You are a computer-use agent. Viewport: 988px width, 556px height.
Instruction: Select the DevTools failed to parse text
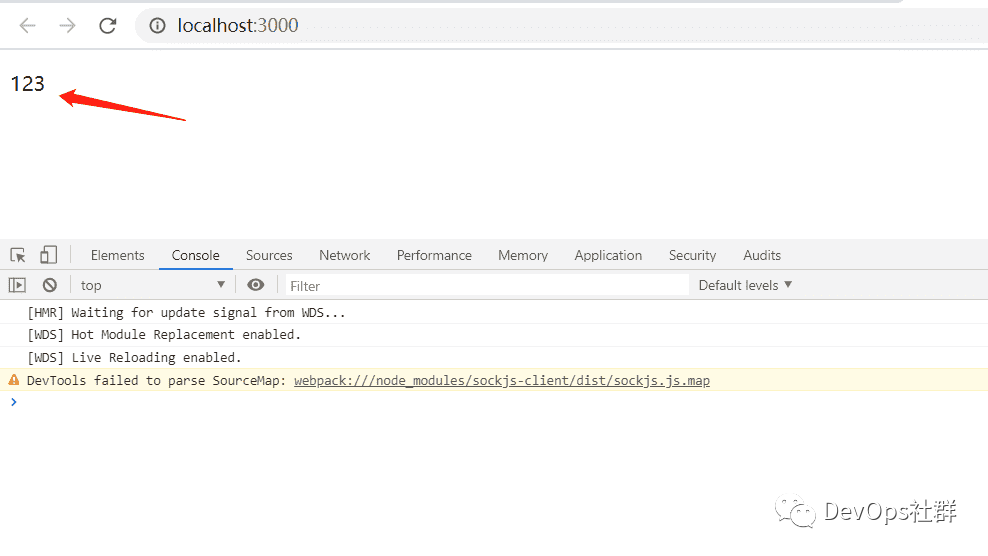tap(156, 381)
